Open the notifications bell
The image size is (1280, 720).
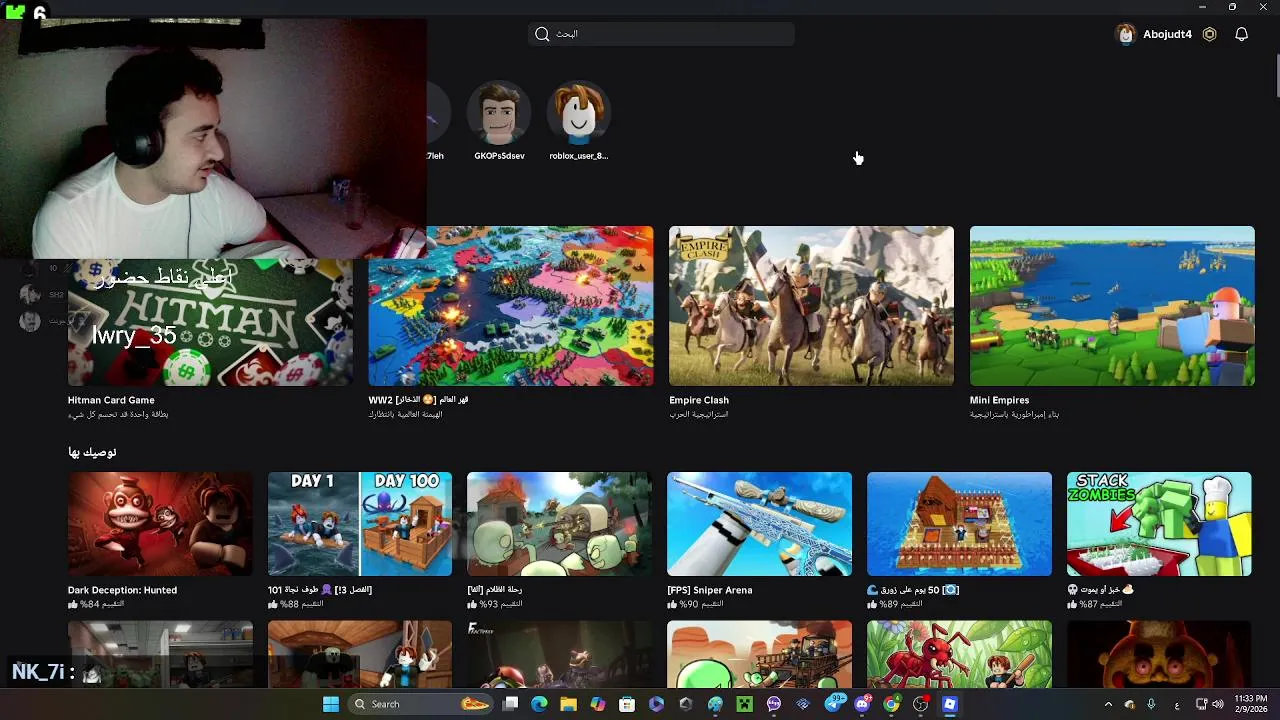pos(1241,34)
